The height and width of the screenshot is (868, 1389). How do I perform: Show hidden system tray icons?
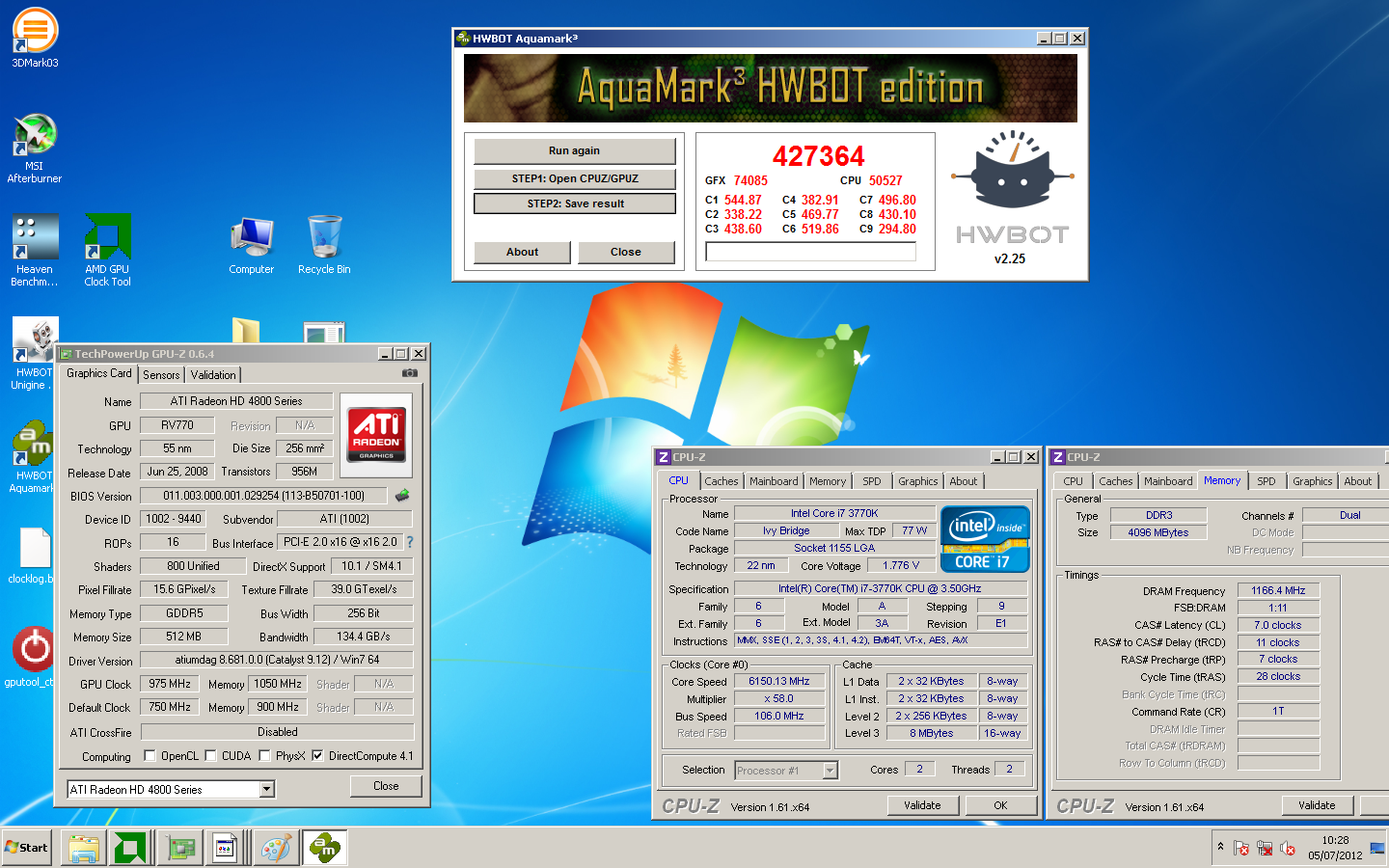tap(1220, 847)
